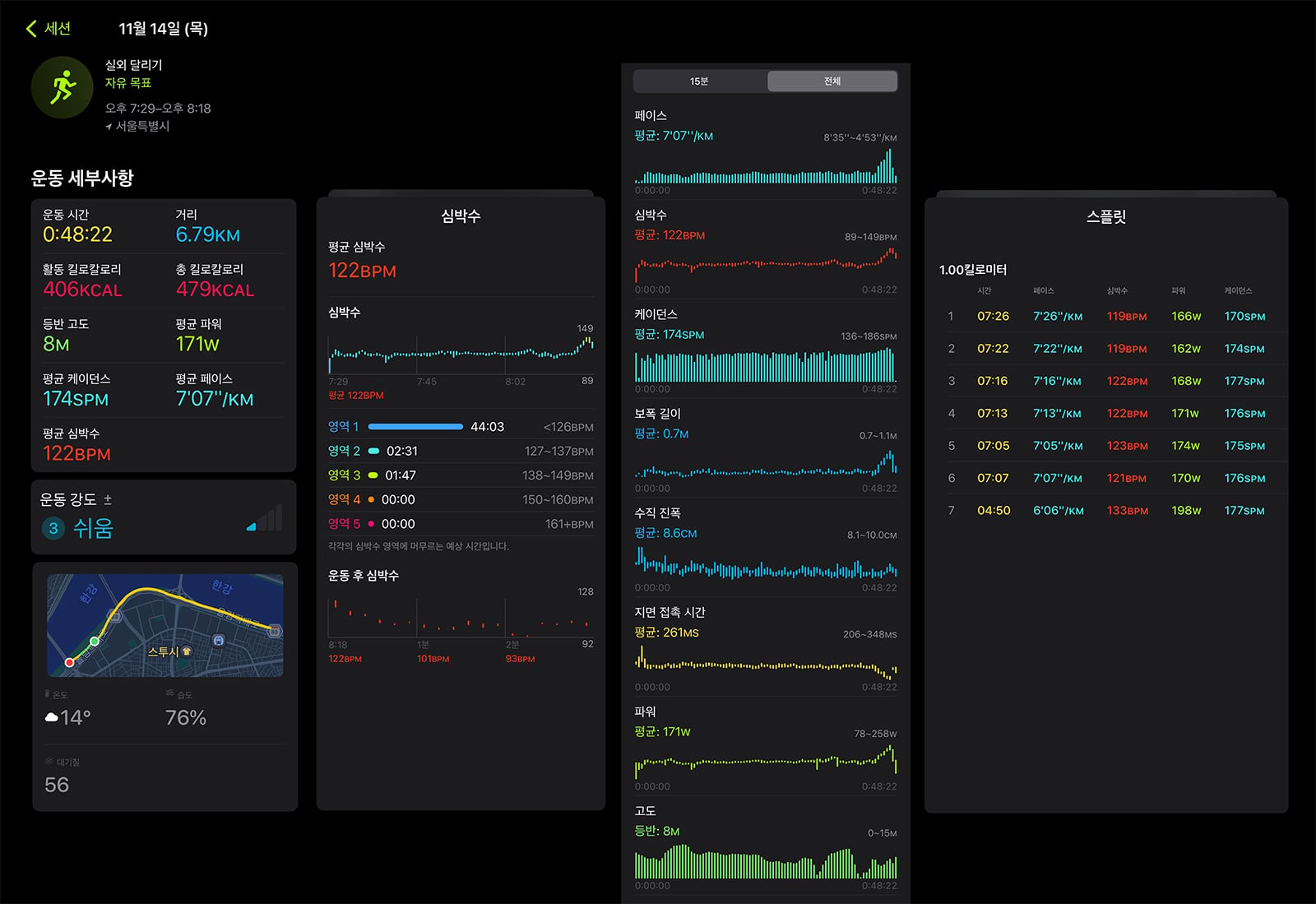Tap the blue 영역 1 duration bar
The image size is (1316, 904).
coord(415,427)
